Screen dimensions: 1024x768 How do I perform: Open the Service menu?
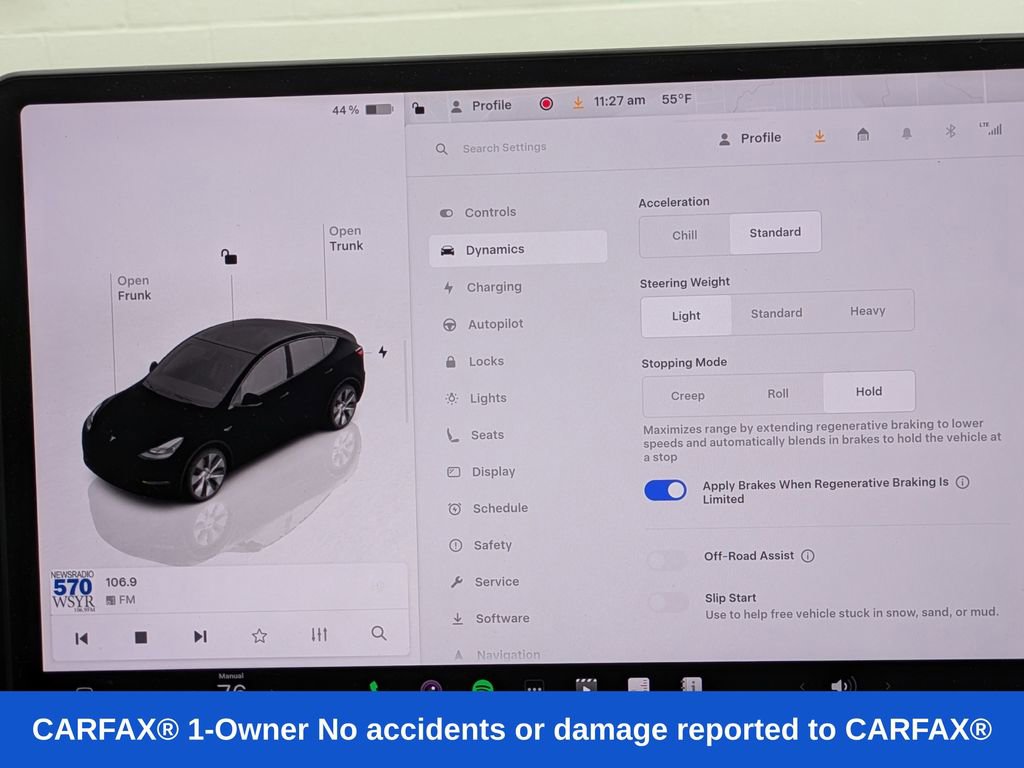496,581
